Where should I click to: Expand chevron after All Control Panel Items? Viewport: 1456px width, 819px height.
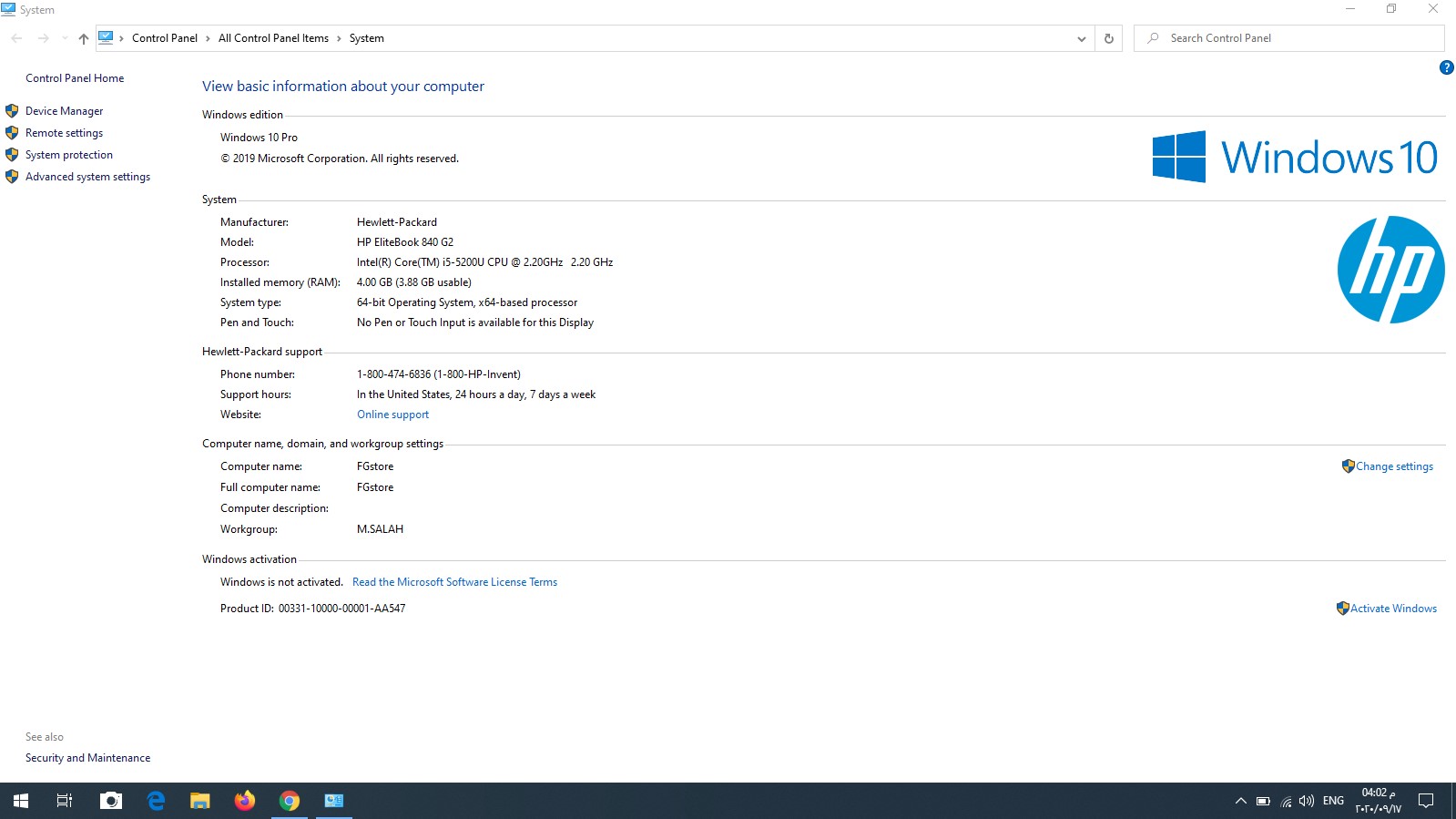339,38
